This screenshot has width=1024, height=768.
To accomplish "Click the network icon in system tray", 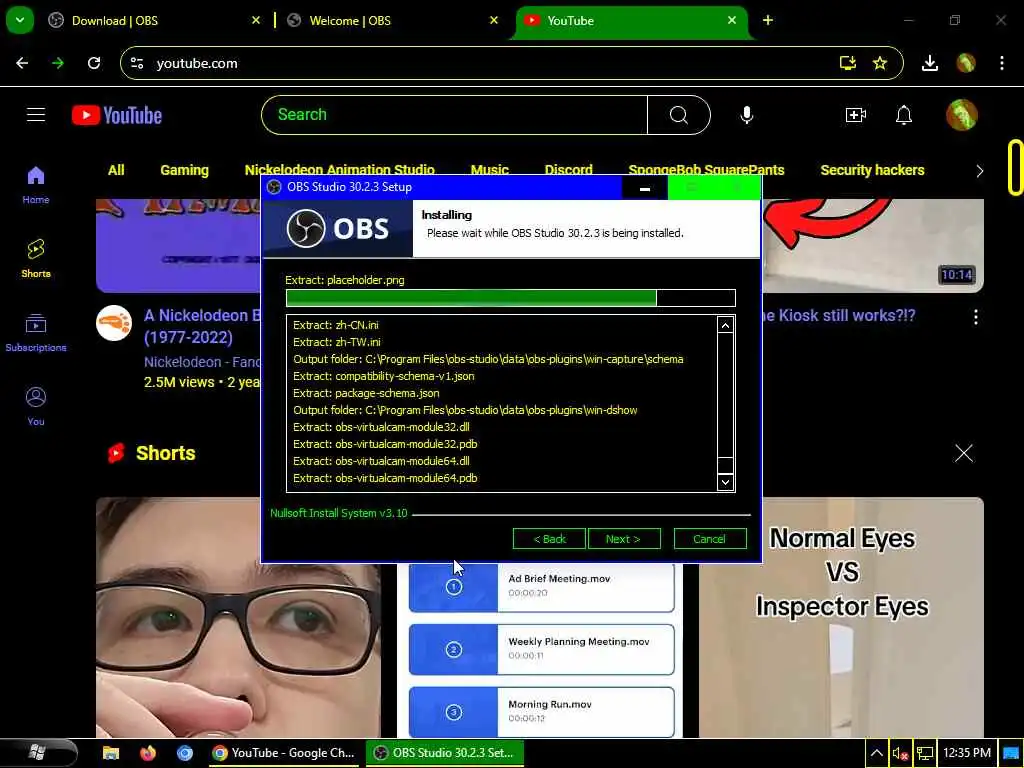I will pyautogui.click(x=925, y=754).
